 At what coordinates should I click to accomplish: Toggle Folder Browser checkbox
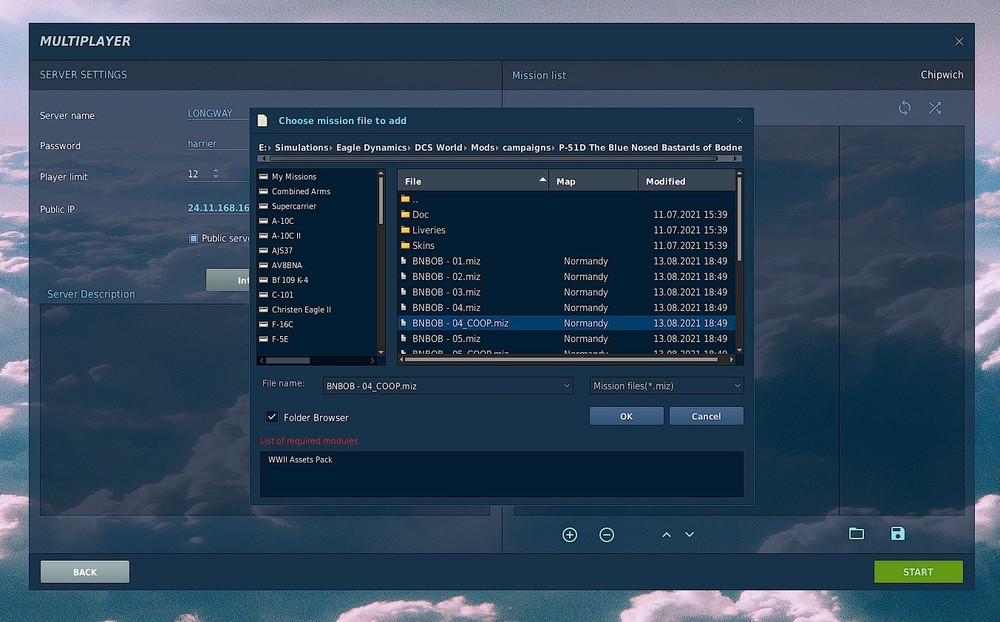[272, 417]
